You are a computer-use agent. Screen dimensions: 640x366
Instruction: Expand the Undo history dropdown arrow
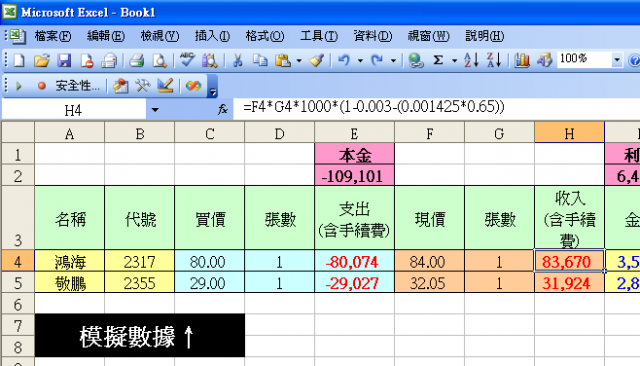click(360, 61)
